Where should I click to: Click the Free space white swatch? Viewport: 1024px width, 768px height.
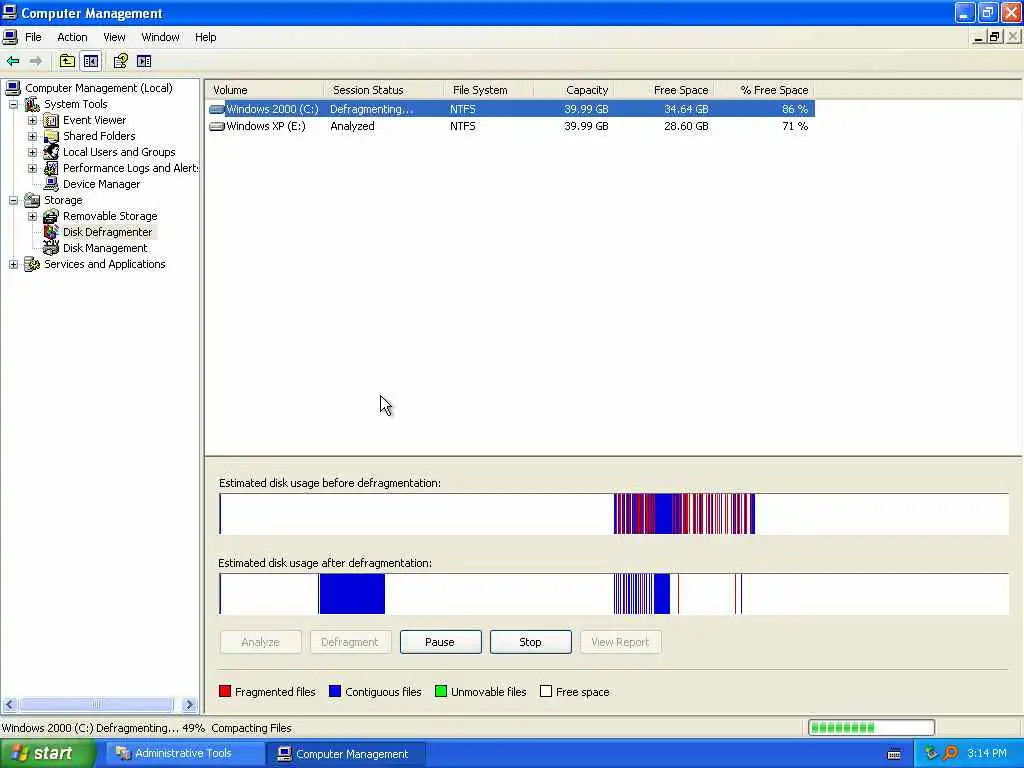click(546, 692)
